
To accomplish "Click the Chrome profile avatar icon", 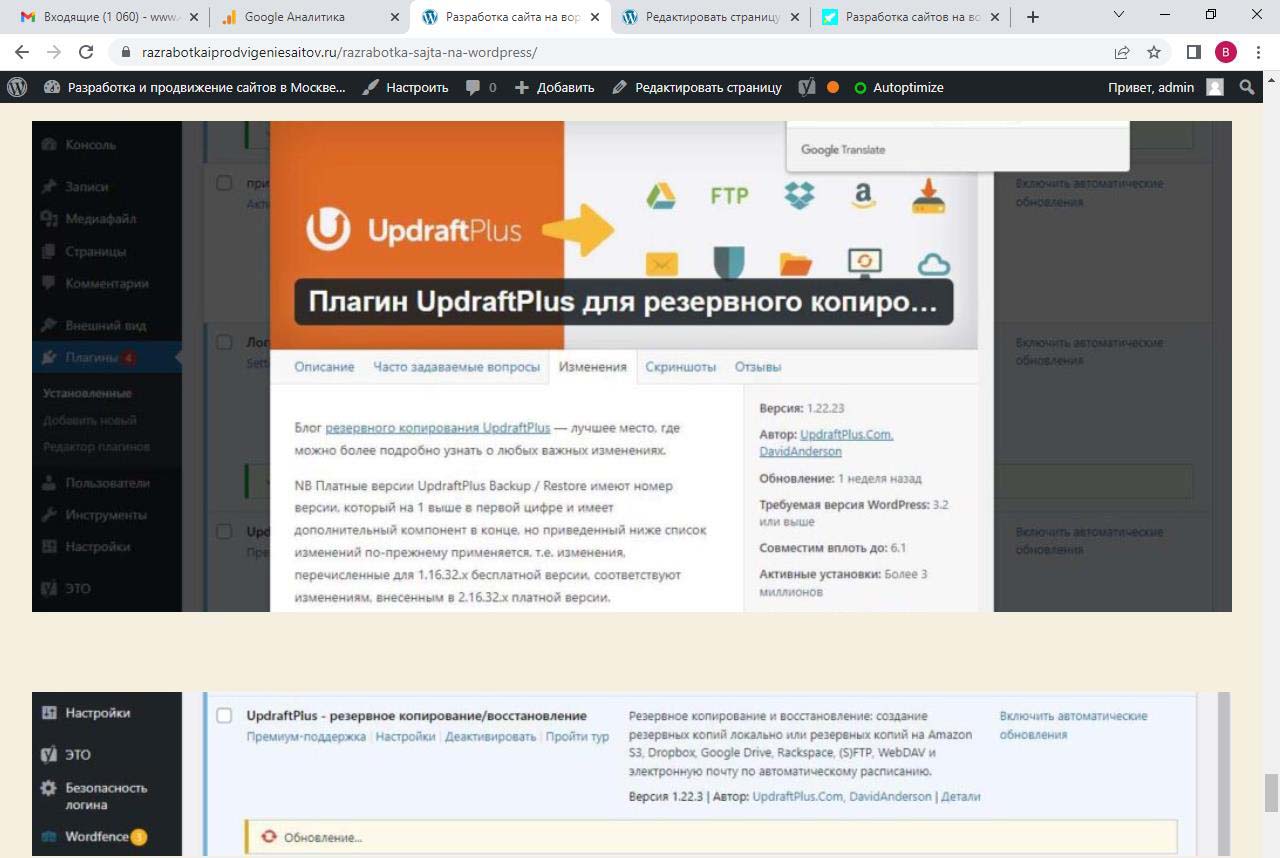I will pos(1225,52).
